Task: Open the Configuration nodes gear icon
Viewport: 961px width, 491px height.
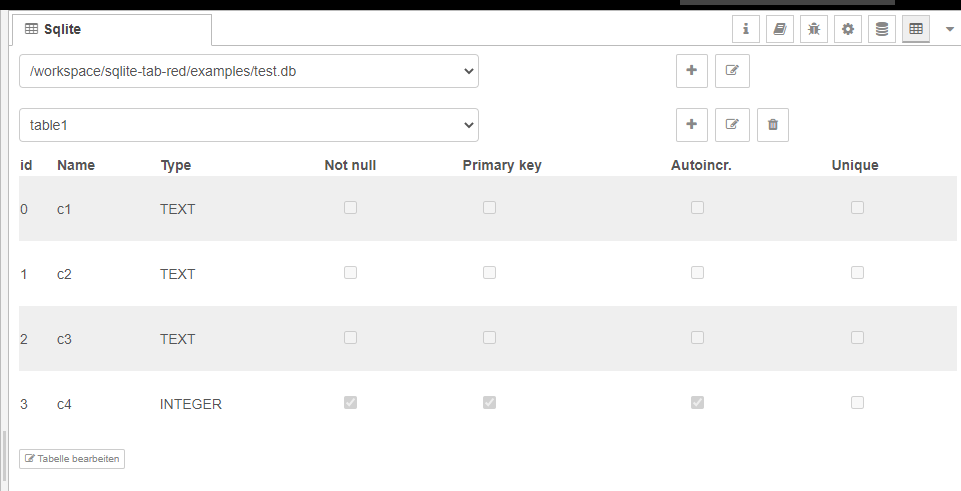Action: [x=848, y=30]
